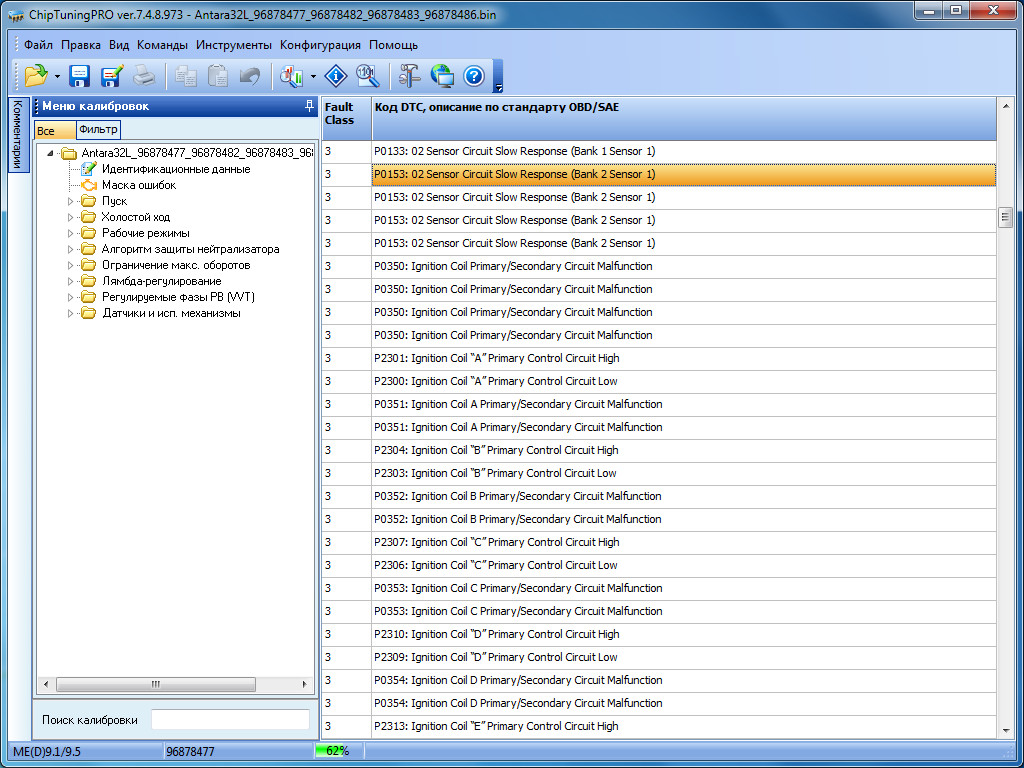Switch to the Фильтр tab

pyautogui.click(x=98, y=130)
